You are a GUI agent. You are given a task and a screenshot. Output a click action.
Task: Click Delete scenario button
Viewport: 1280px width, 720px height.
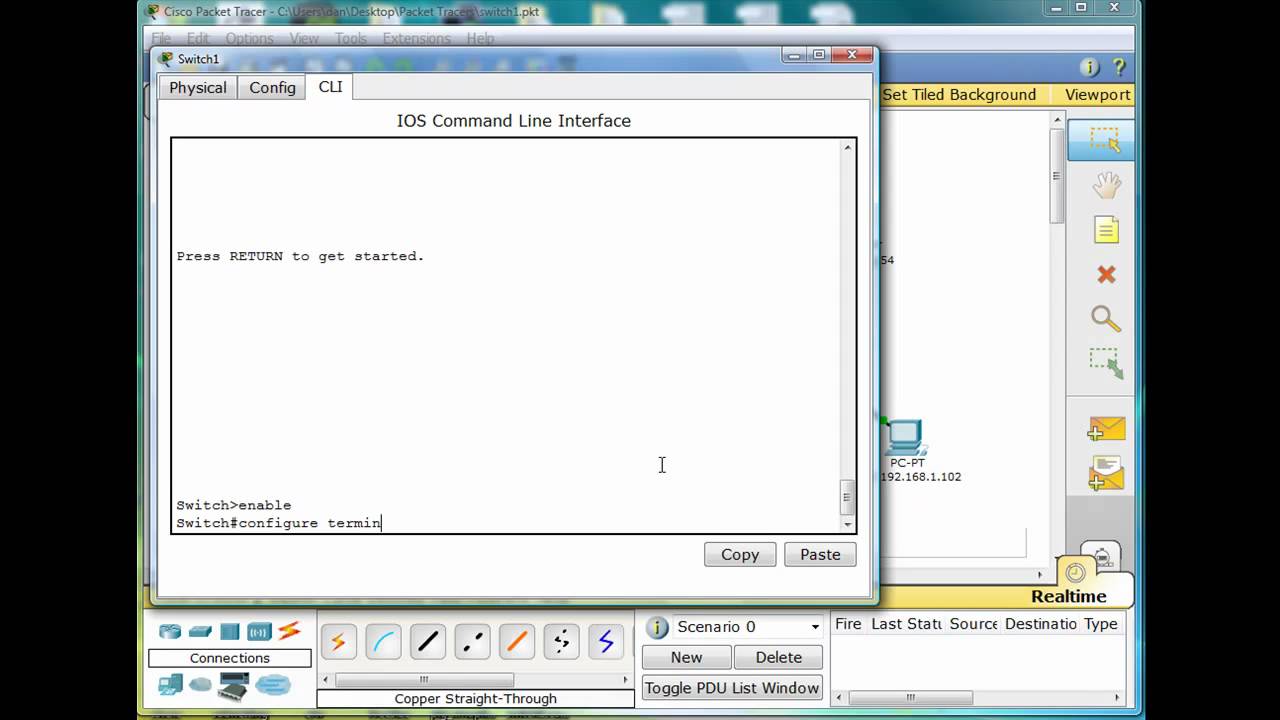click(778, 657)
